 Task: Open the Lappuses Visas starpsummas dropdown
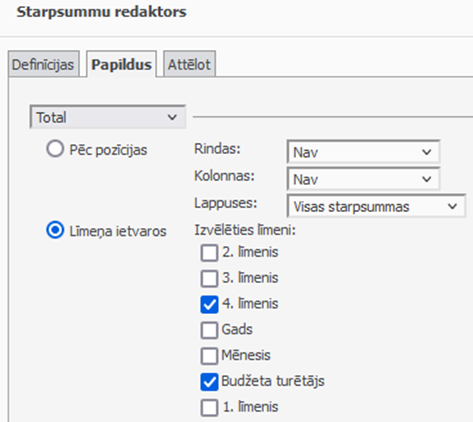(376, 206)
